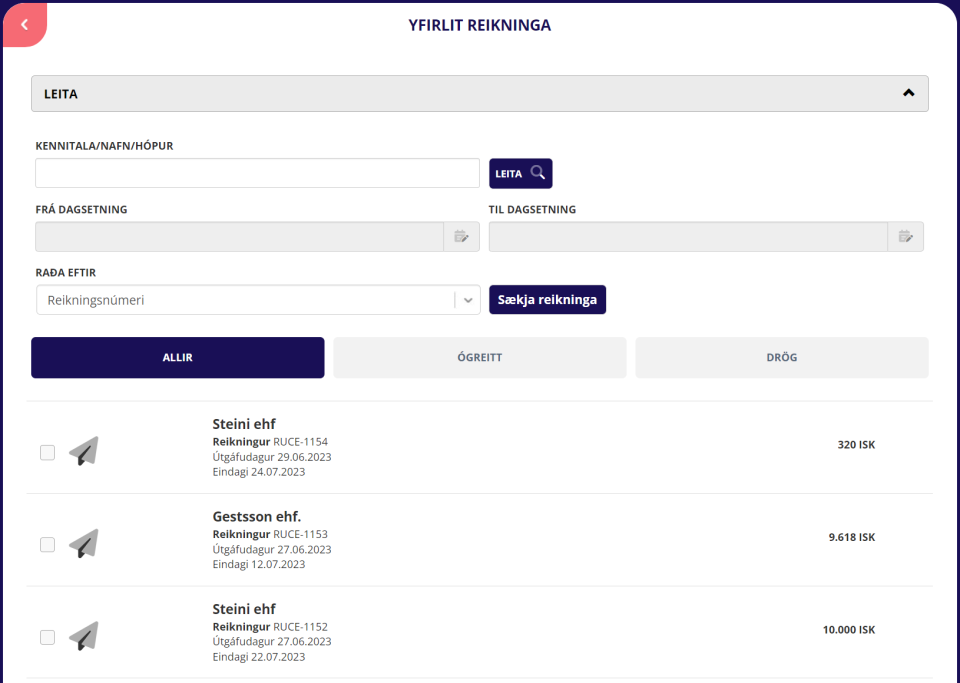This screenshot has height=683, width=960.
Task: Switch to the Ógreitt tab
Action: [x=479, y=357]
